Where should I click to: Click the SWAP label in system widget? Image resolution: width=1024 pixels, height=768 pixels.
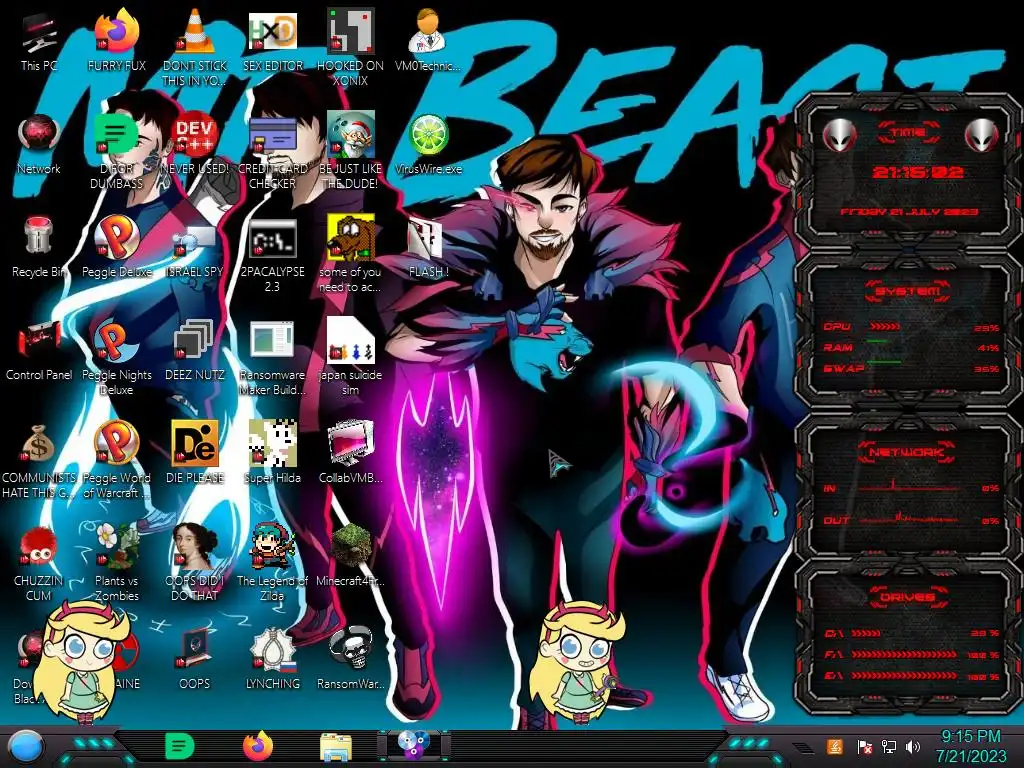tap(843, 368)
